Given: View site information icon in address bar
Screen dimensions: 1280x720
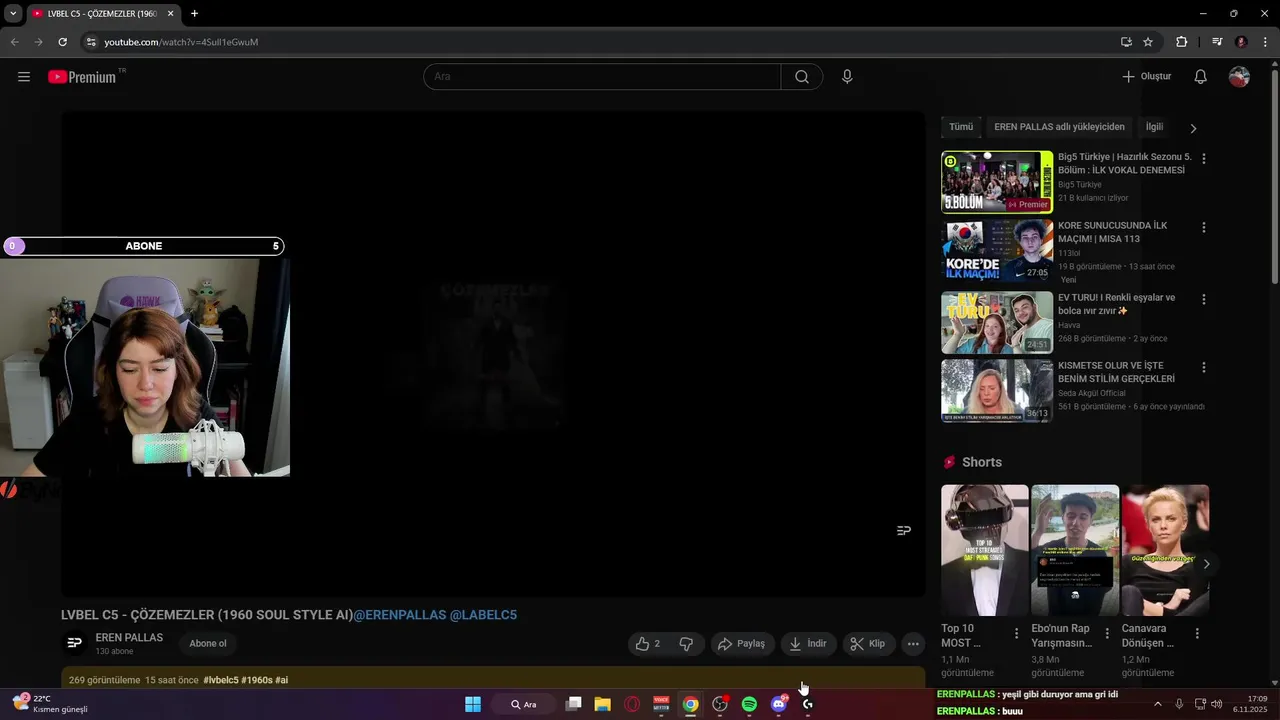Looking at the screenshot, I should [x=91, y=42].
